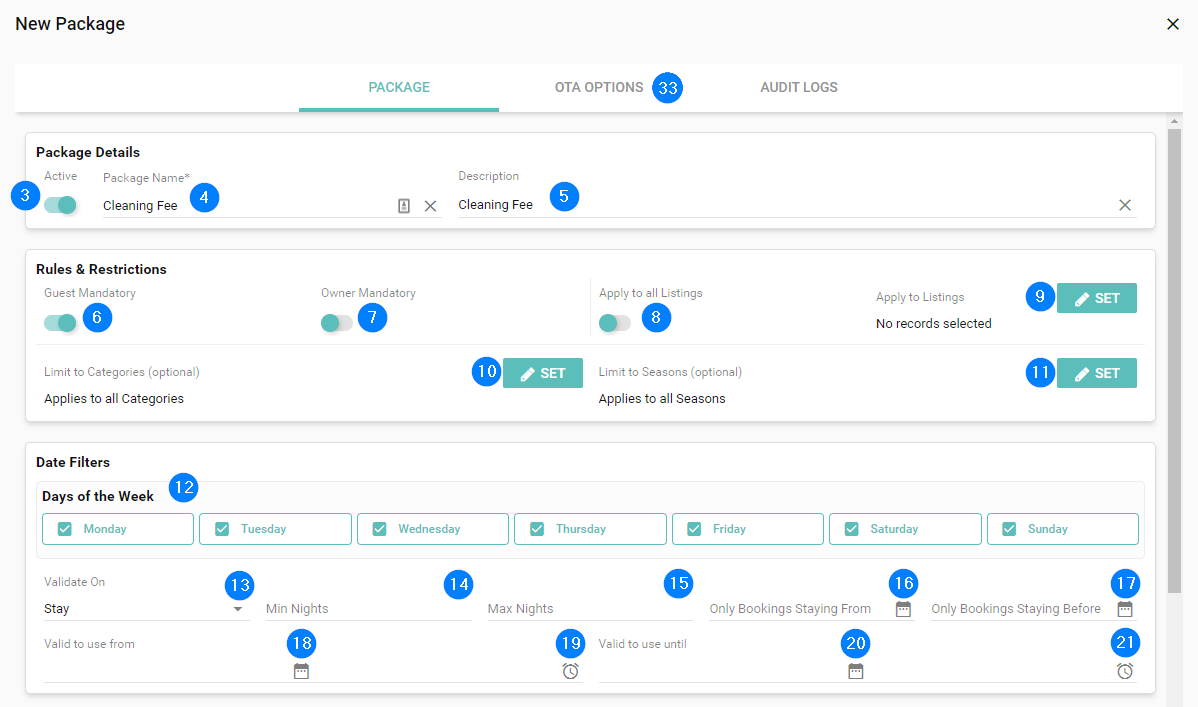Close the New Package dialog

point(1173,24)
